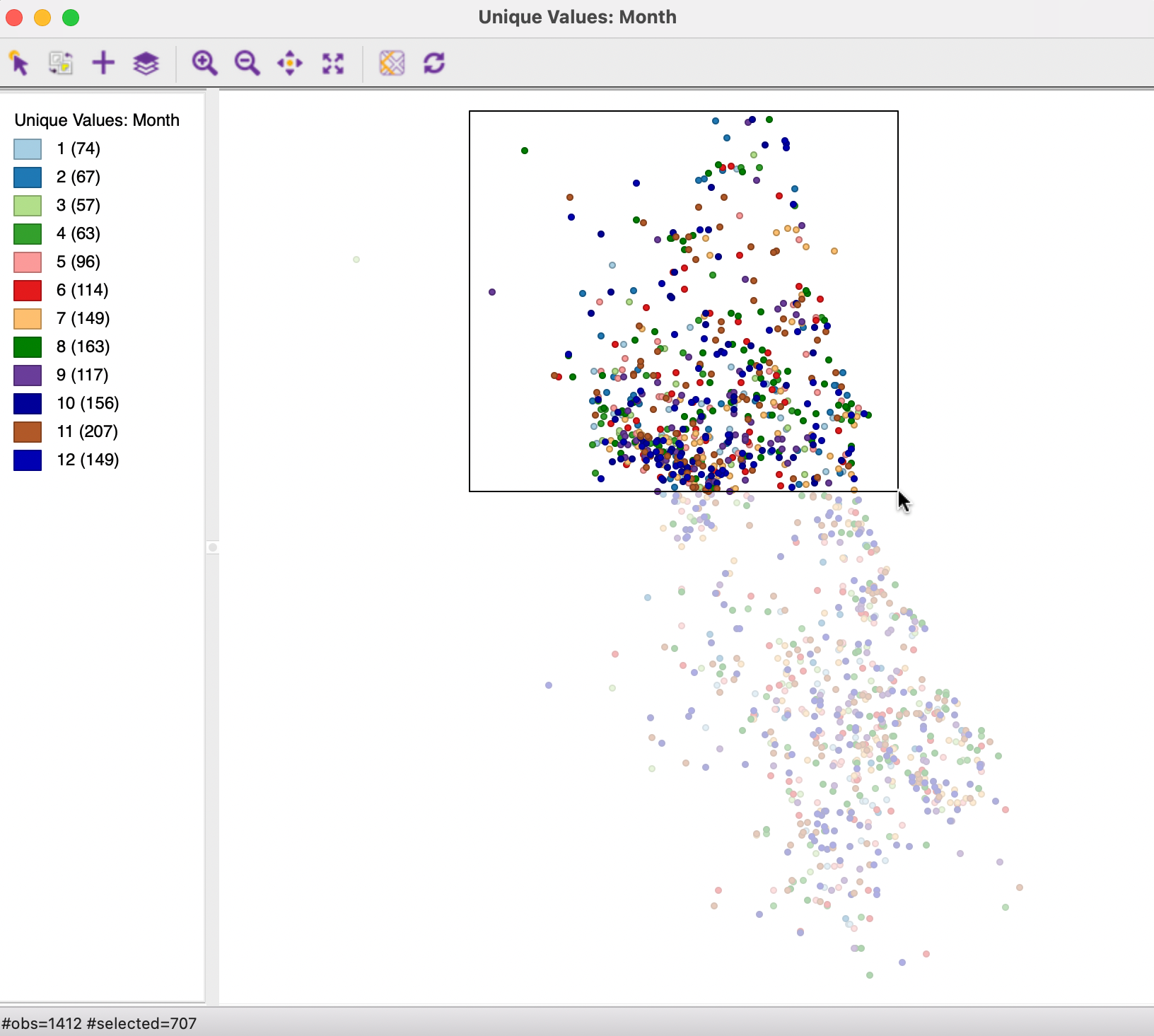The height and width of the screenshot is (1036, 1154).
Task: Click the color swatch for month 3
Action: tap(28, 206)
